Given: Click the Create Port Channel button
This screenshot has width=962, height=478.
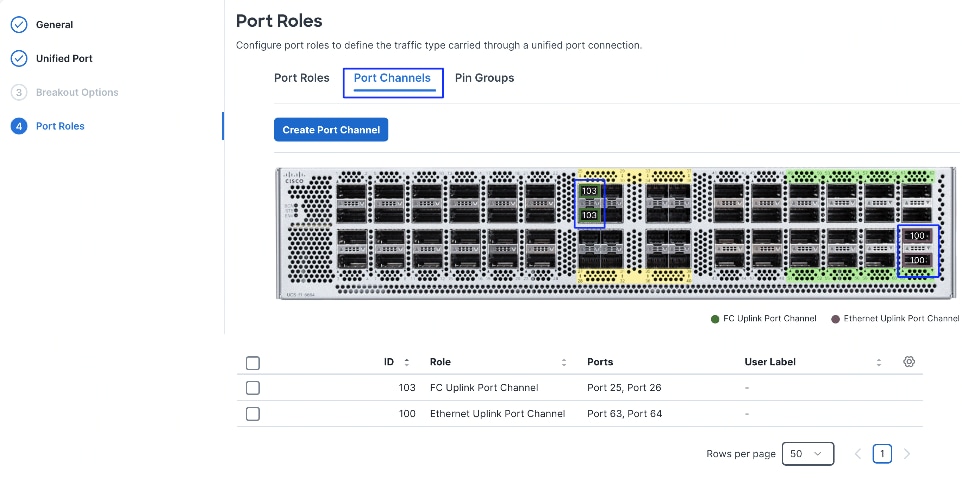Looking at the screenshot, I should click(x=331, y=129).
